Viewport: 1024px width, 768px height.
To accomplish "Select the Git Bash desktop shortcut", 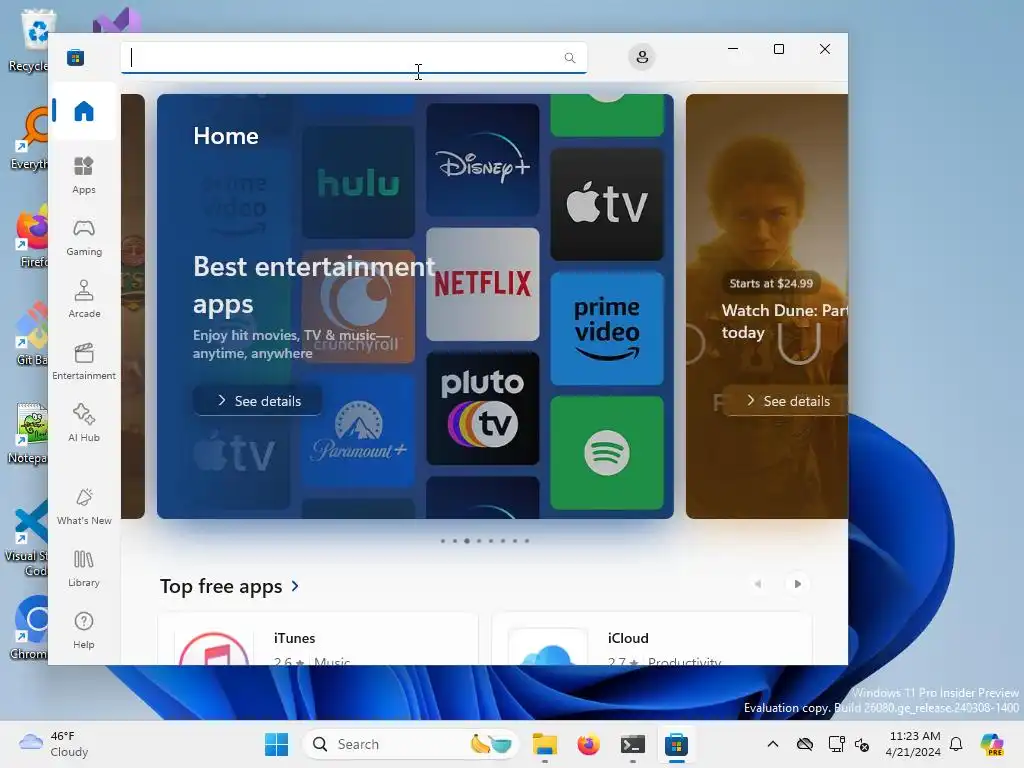I will [x=30, y=334].
